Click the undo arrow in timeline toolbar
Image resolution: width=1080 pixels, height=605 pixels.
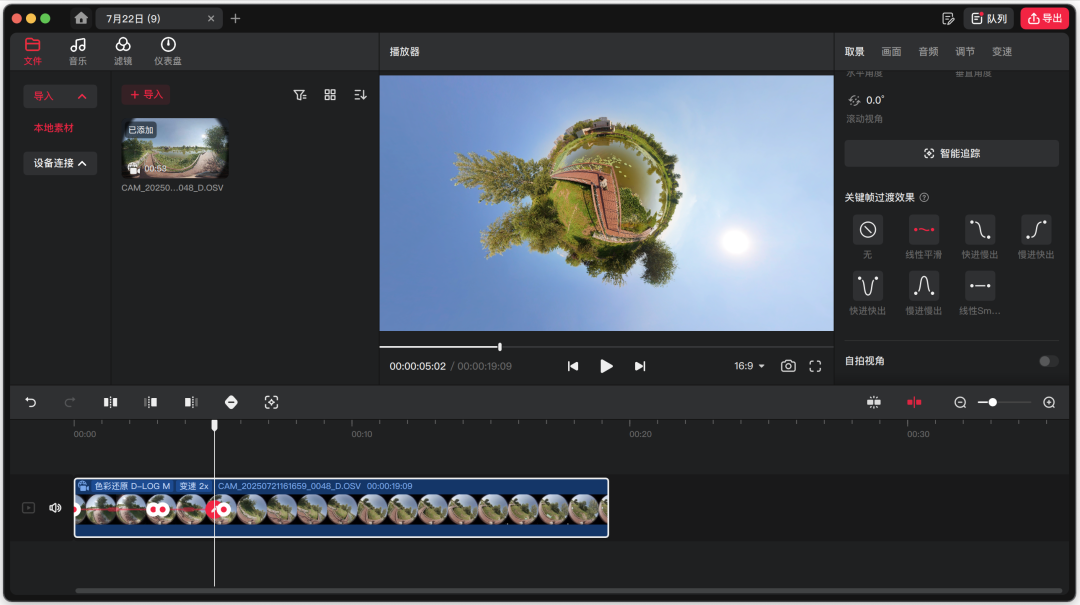[x=31, y=402]
